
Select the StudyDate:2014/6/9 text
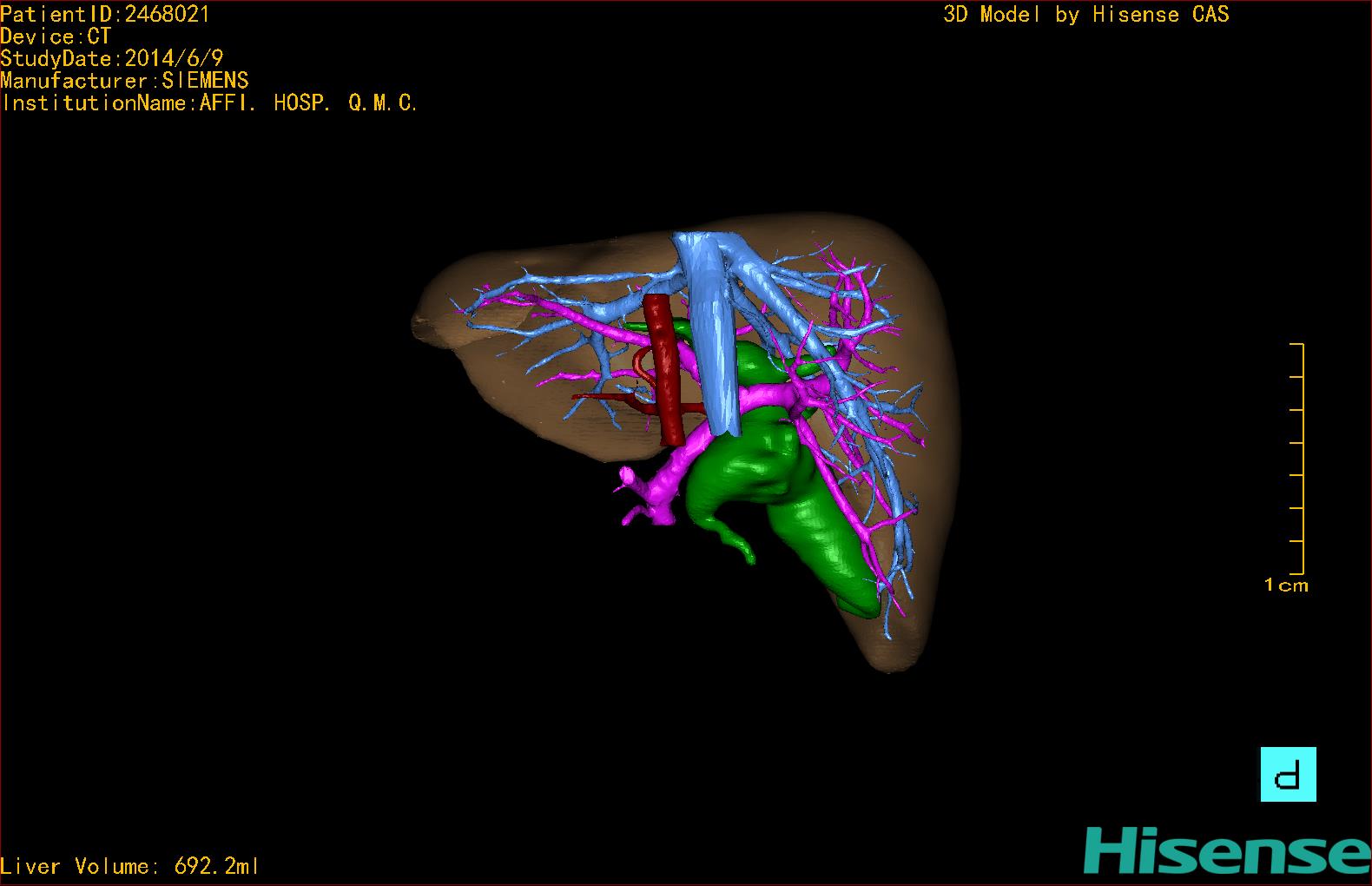click(x=112, y=58)
